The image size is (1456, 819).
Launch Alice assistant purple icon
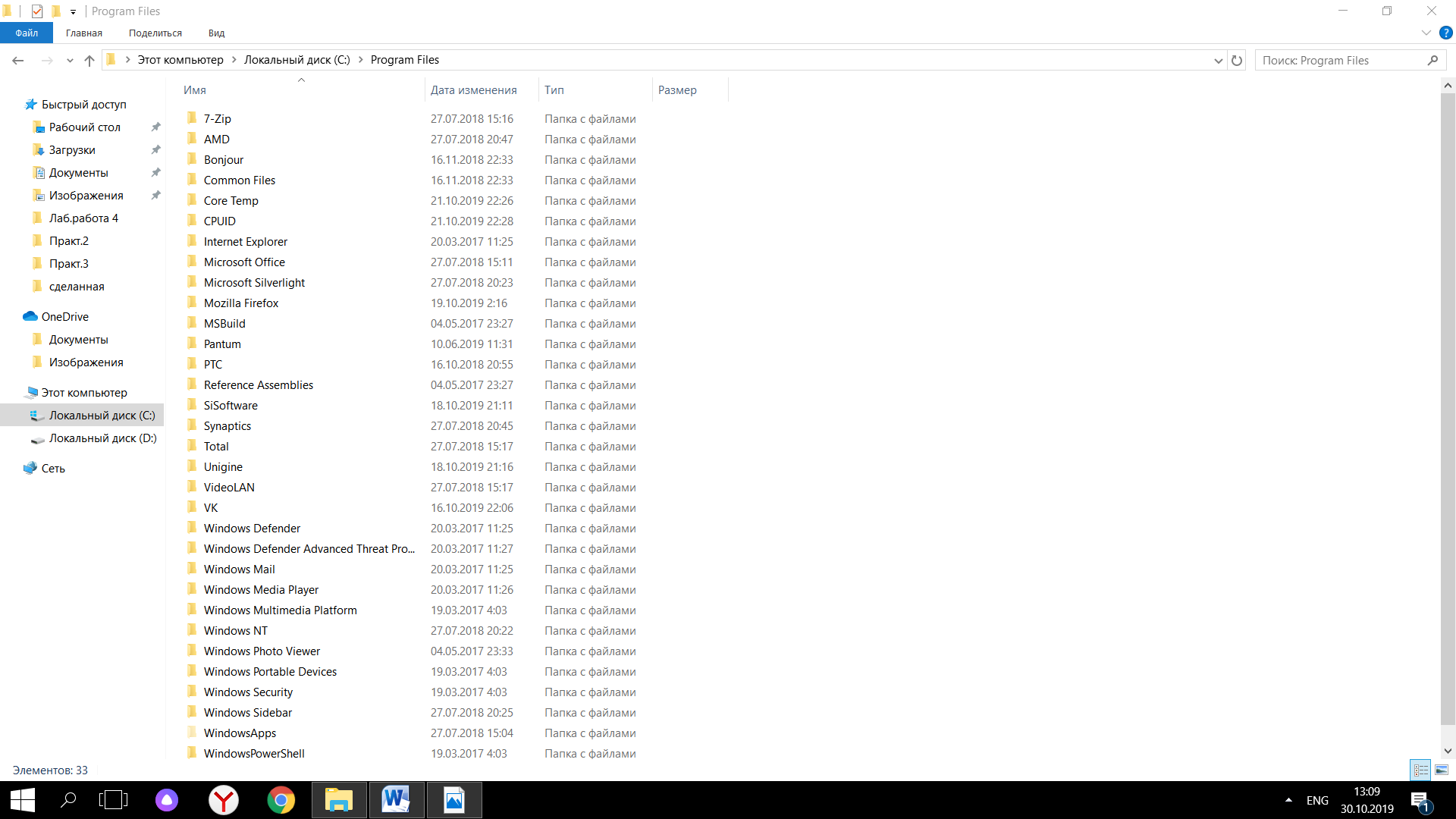[x=167, y=800]
